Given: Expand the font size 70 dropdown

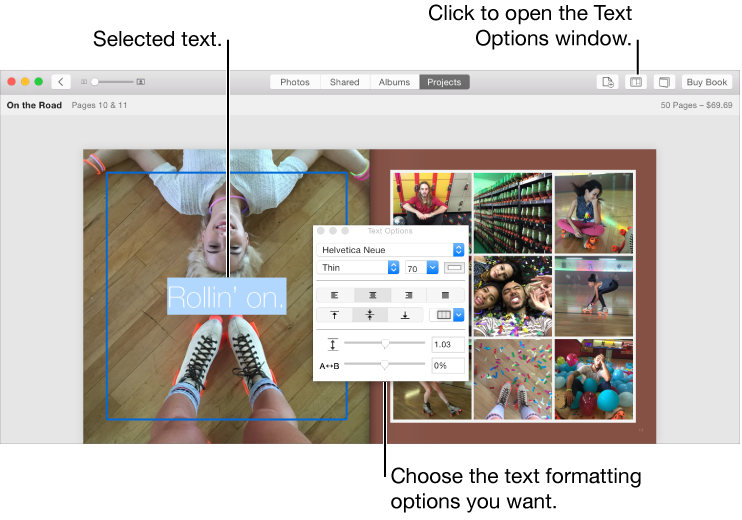Looking at the screenshot, I should click(432, 268).
